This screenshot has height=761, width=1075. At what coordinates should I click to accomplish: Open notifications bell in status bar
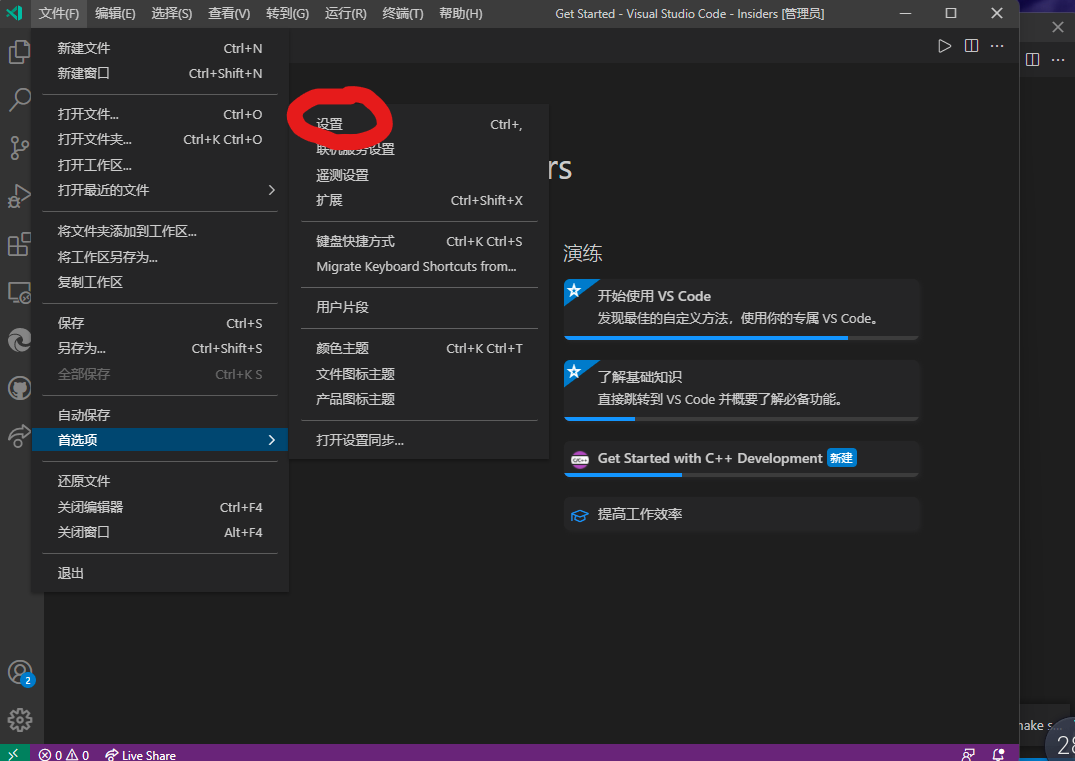tap(999, 754)
